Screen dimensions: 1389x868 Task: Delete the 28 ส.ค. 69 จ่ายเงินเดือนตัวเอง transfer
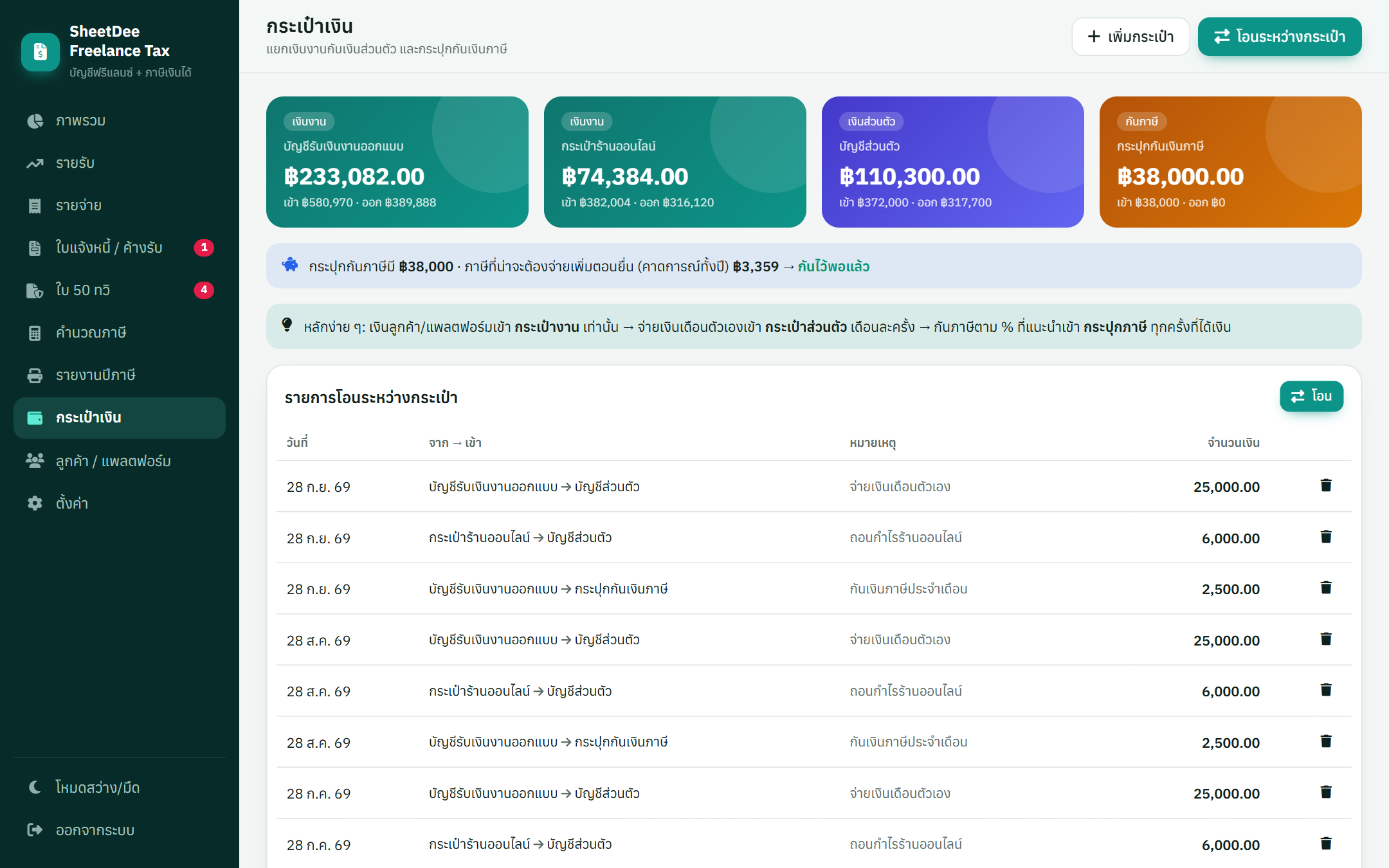point(1326,639)
